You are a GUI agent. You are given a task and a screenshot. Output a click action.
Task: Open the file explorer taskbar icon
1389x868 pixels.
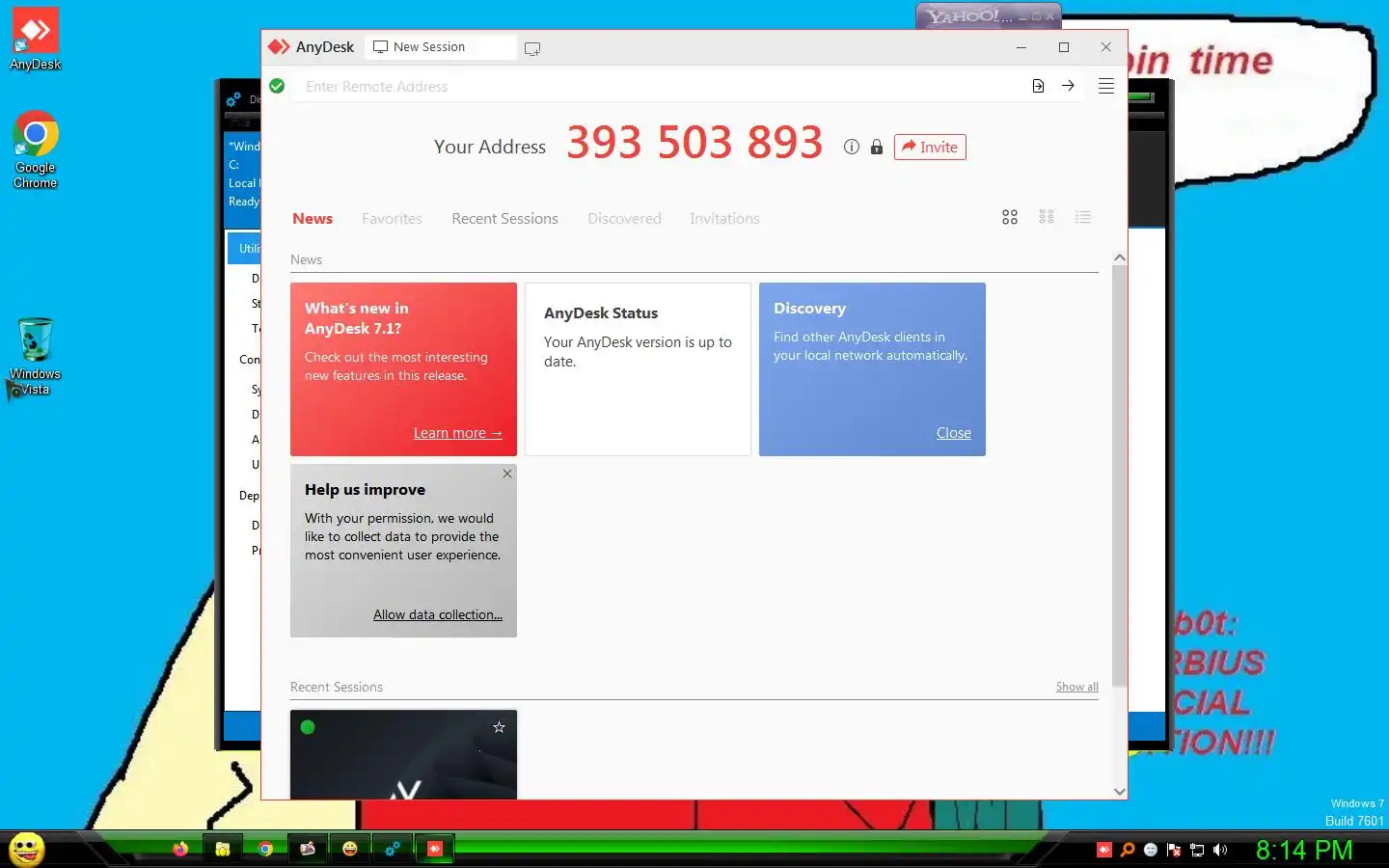tap(223, 850)
